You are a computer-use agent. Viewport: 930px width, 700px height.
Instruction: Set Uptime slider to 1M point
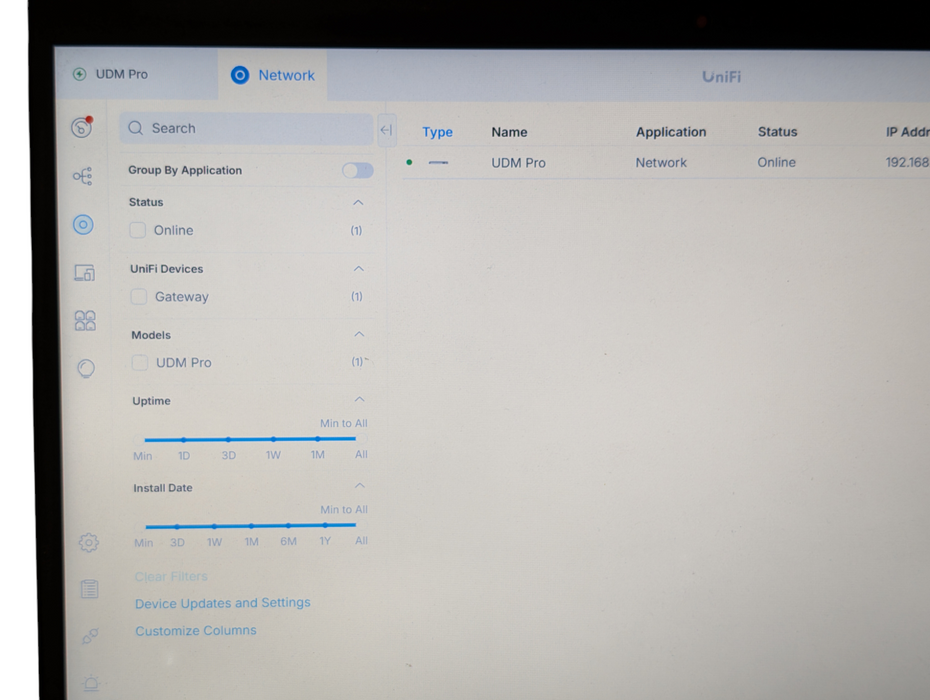(318, 438)
